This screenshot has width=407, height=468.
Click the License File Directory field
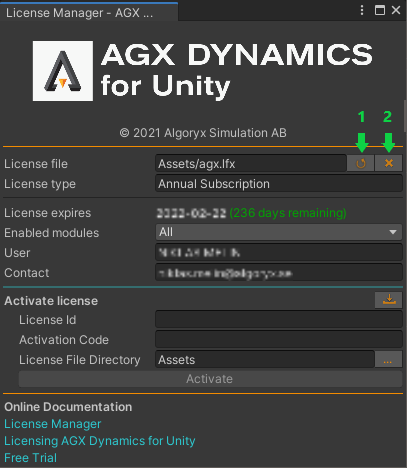pos(265,360)
